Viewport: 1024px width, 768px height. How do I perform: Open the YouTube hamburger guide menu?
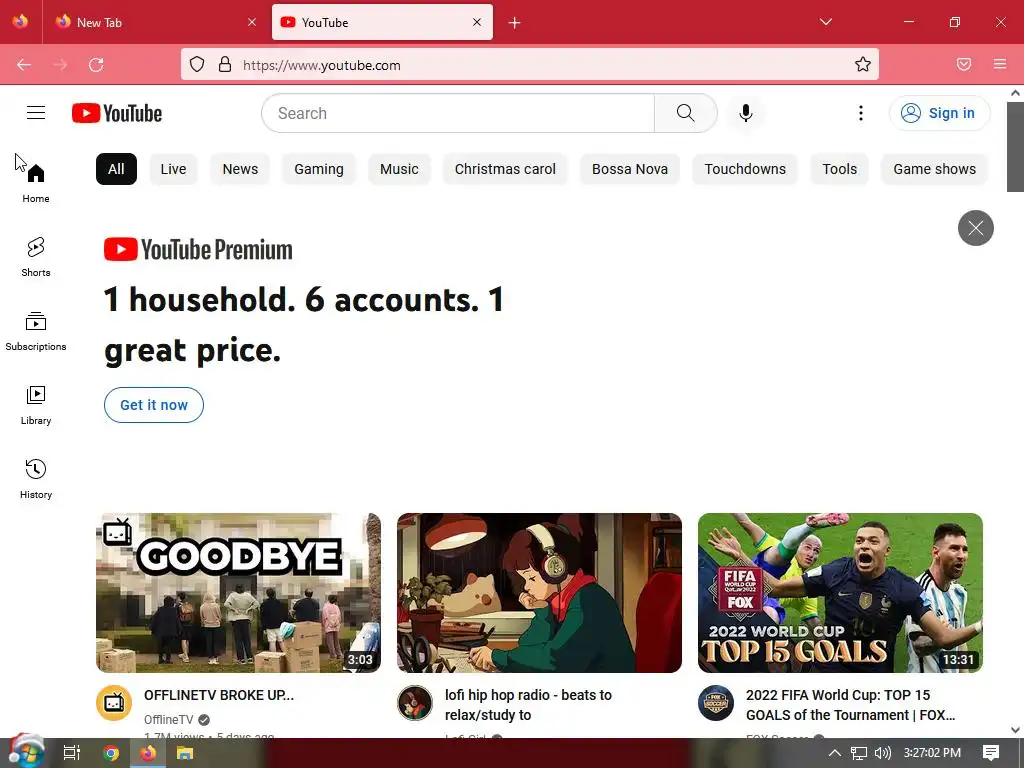tap(36, 113)
